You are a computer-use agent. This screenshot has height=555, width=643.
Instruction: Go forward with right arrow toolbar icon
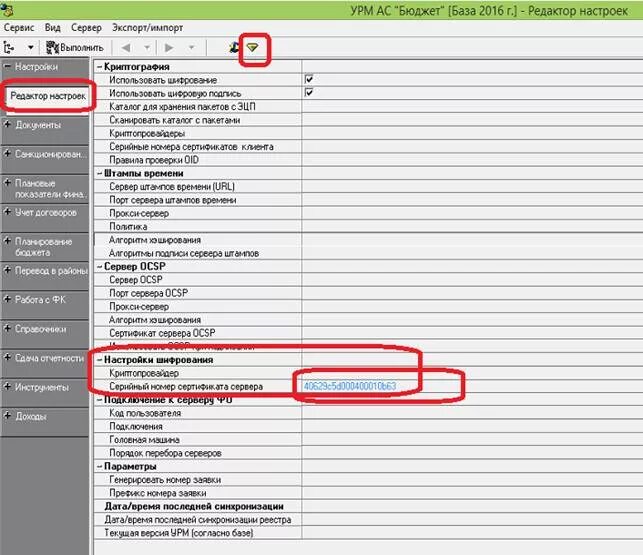(x=169, y=48)
